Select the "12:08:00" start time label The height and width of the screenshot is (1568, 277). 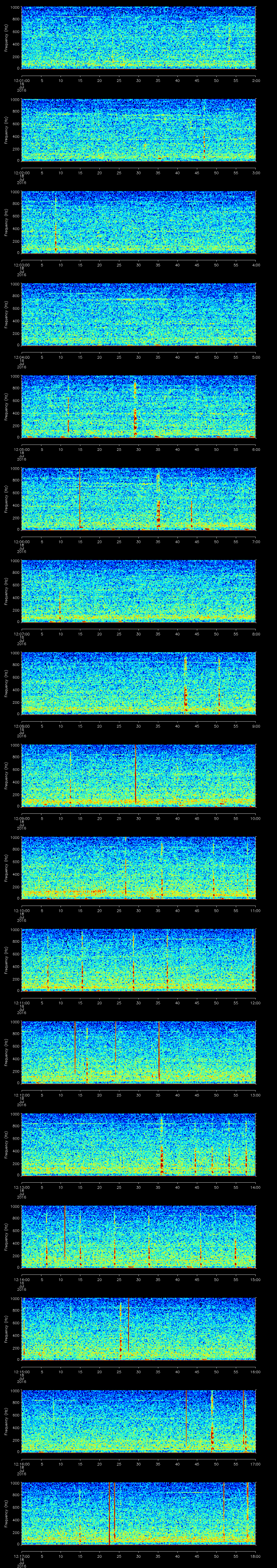point(21,726)
